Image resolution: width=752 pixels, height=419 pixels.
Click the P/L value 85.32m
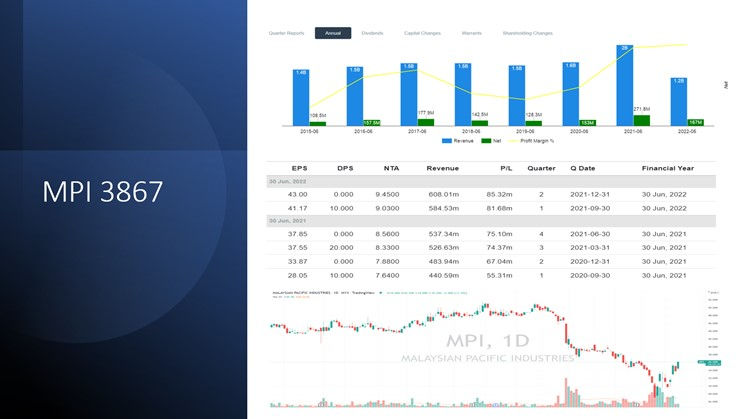[499, 195]
